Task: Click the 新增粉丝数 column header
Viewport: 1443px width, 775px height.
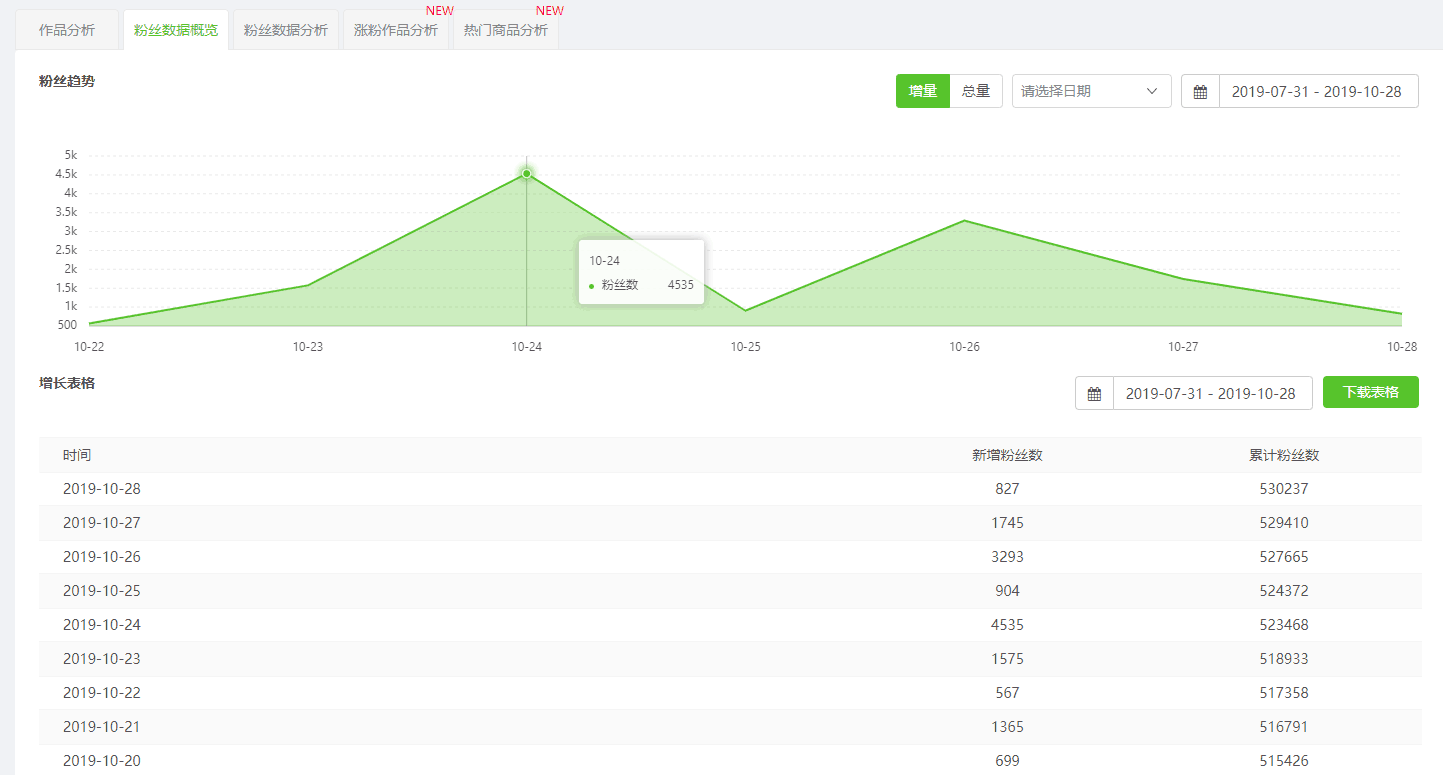Action: tap(1007, 455)
